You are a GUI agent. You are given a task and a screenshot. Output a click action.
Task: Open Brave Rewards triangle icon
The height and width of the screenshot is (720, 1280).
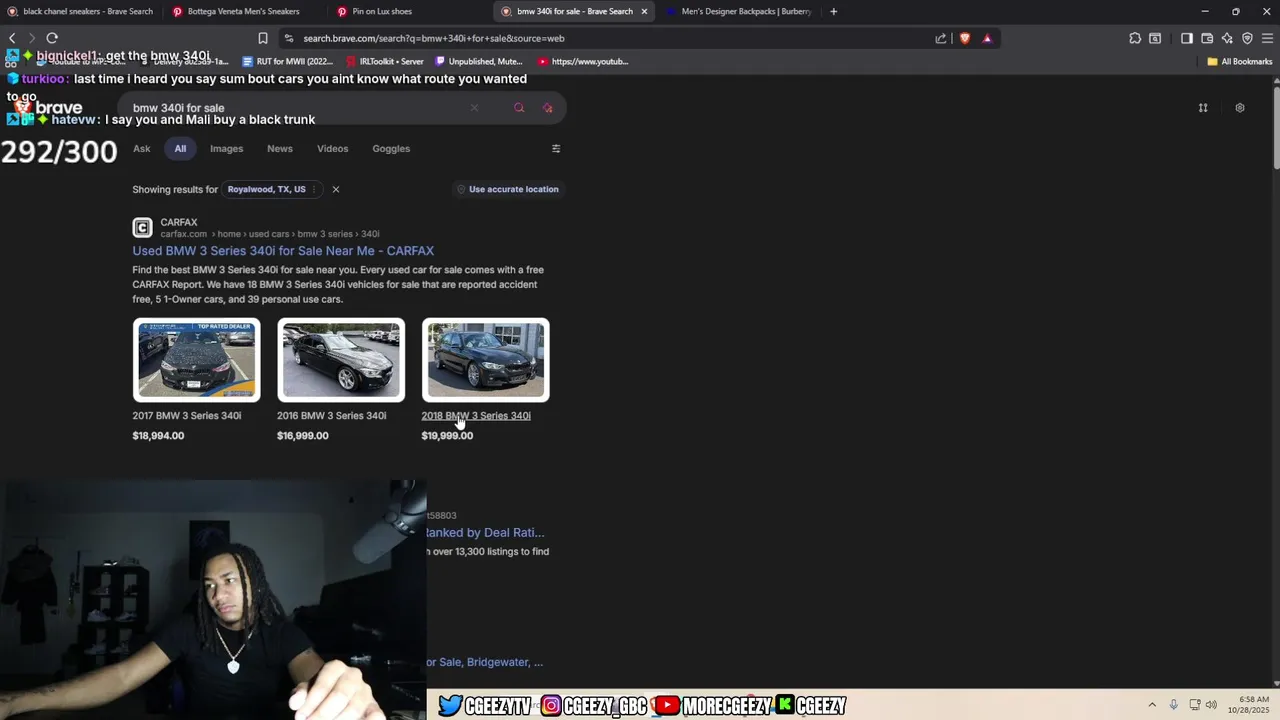tap(987, 38)
